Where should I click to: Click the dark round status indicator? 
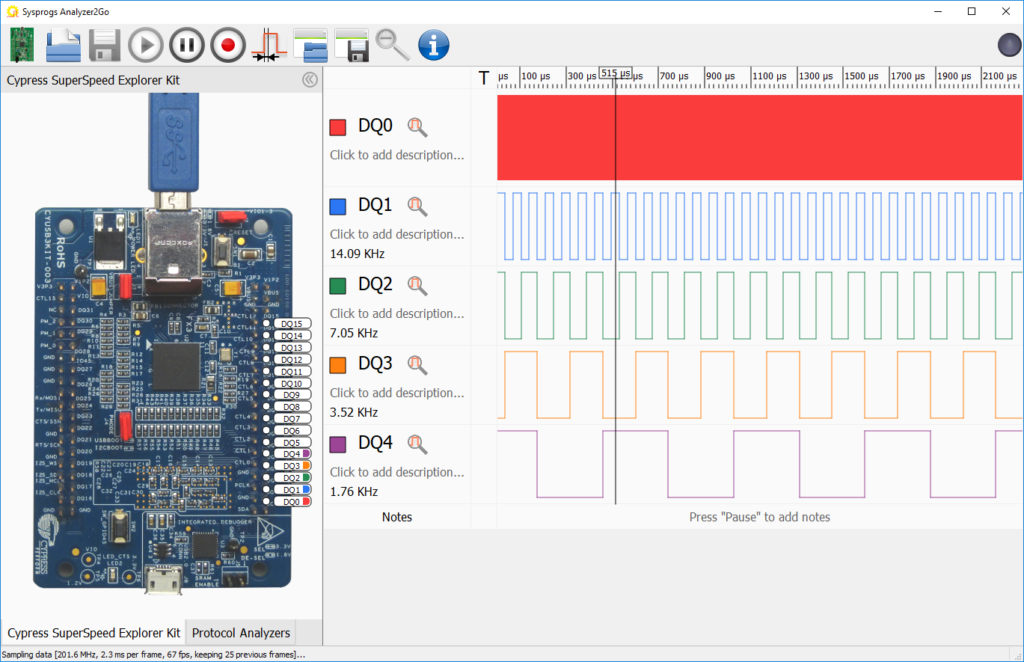tap(1009, 45)
